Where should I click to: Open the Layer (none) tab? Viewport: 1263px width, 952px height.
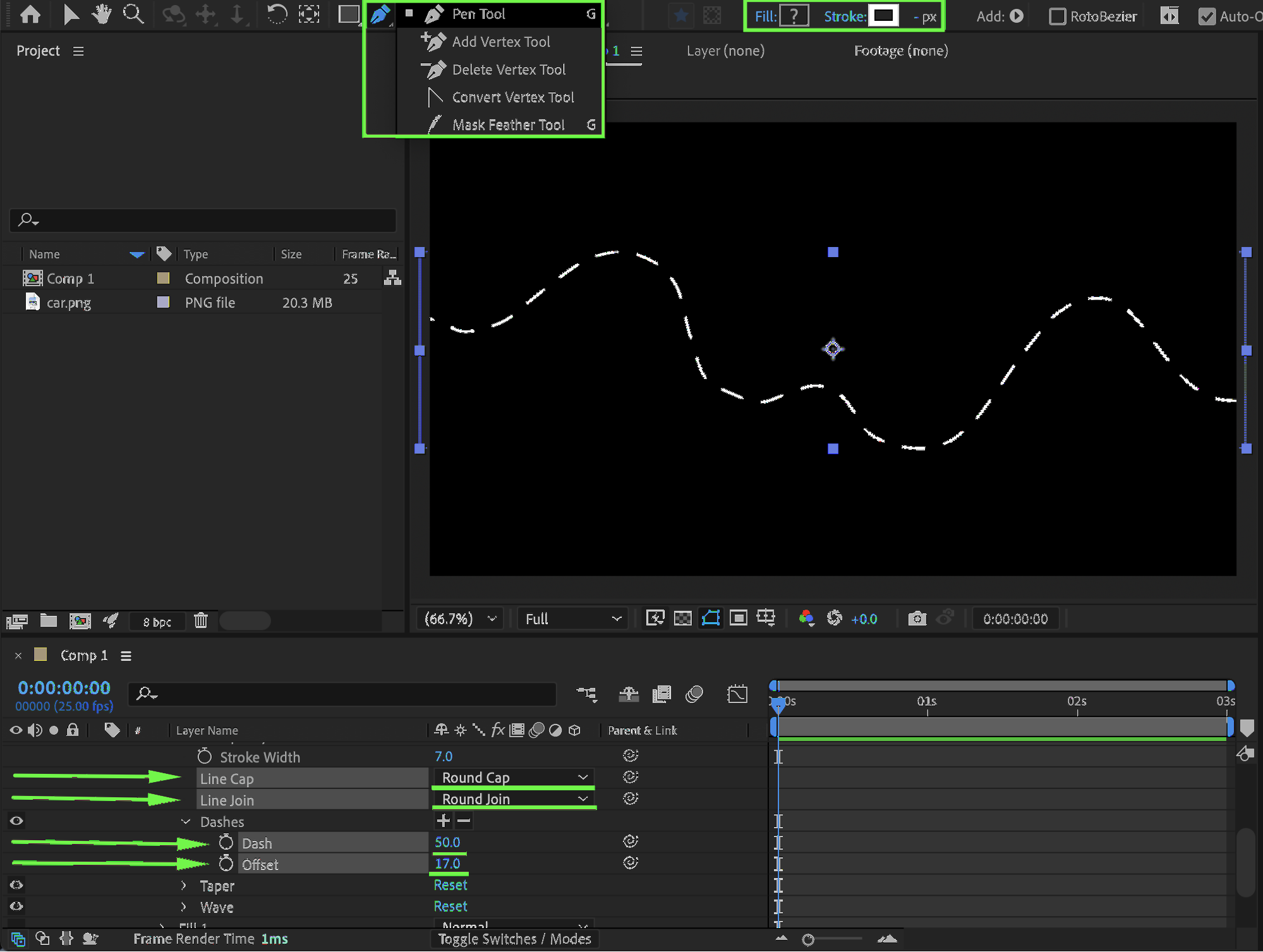click(x=725, y=51)
